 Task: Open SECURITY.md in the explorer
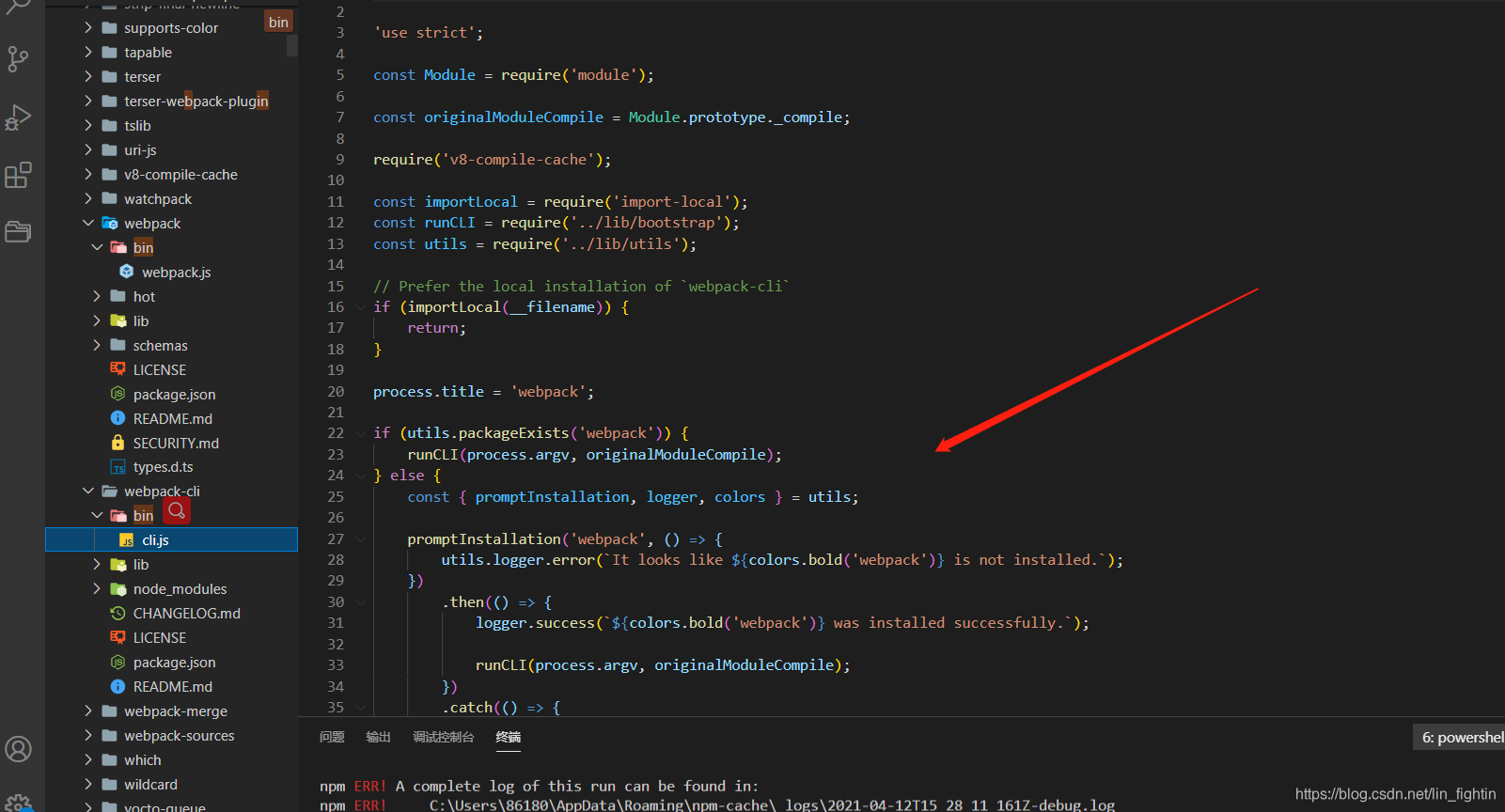[x=171, y=443]
